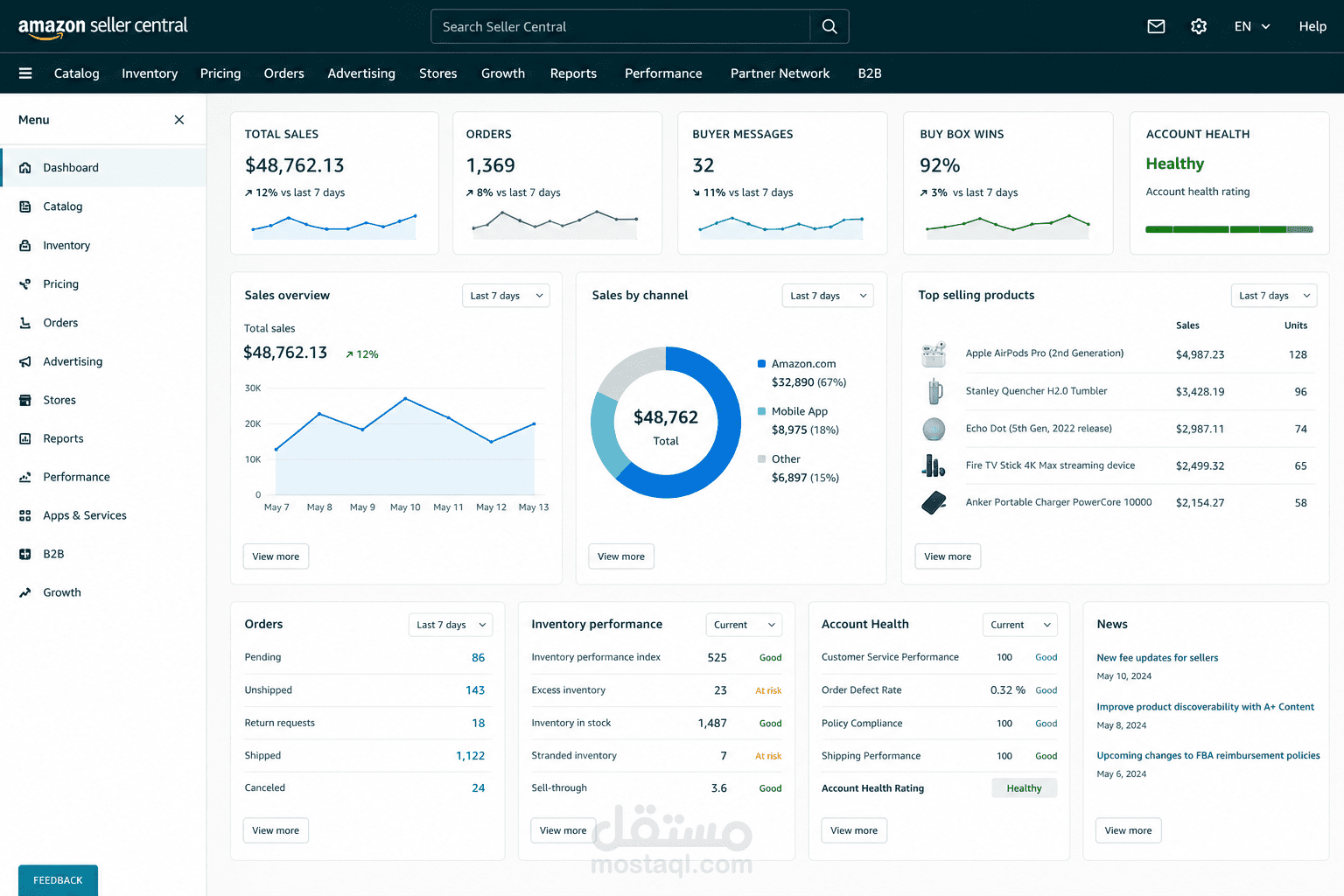
Task: Expand Top selling products period dropdown
Action: (1274, 296)
